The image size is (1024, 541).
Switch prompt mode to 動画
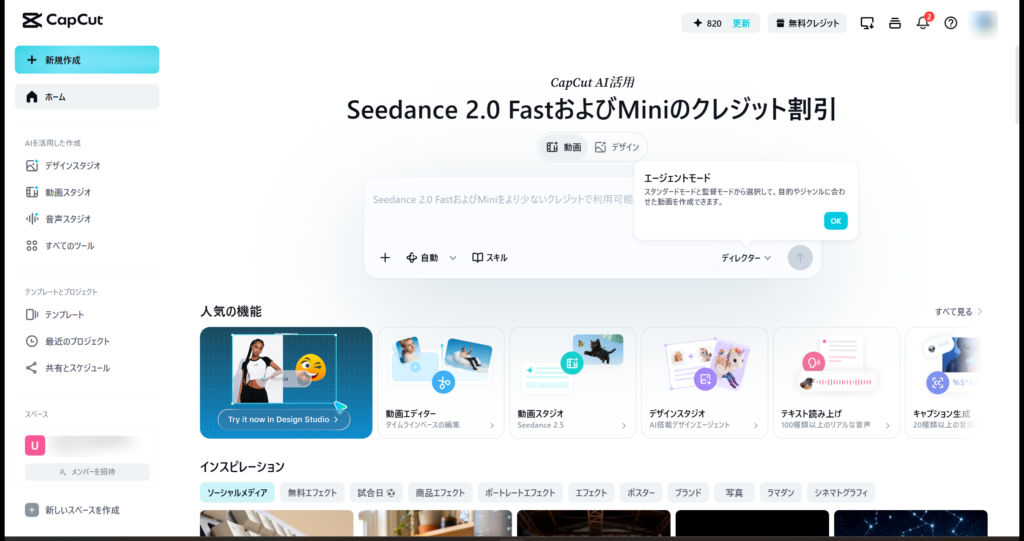click(x=564, y=148)
